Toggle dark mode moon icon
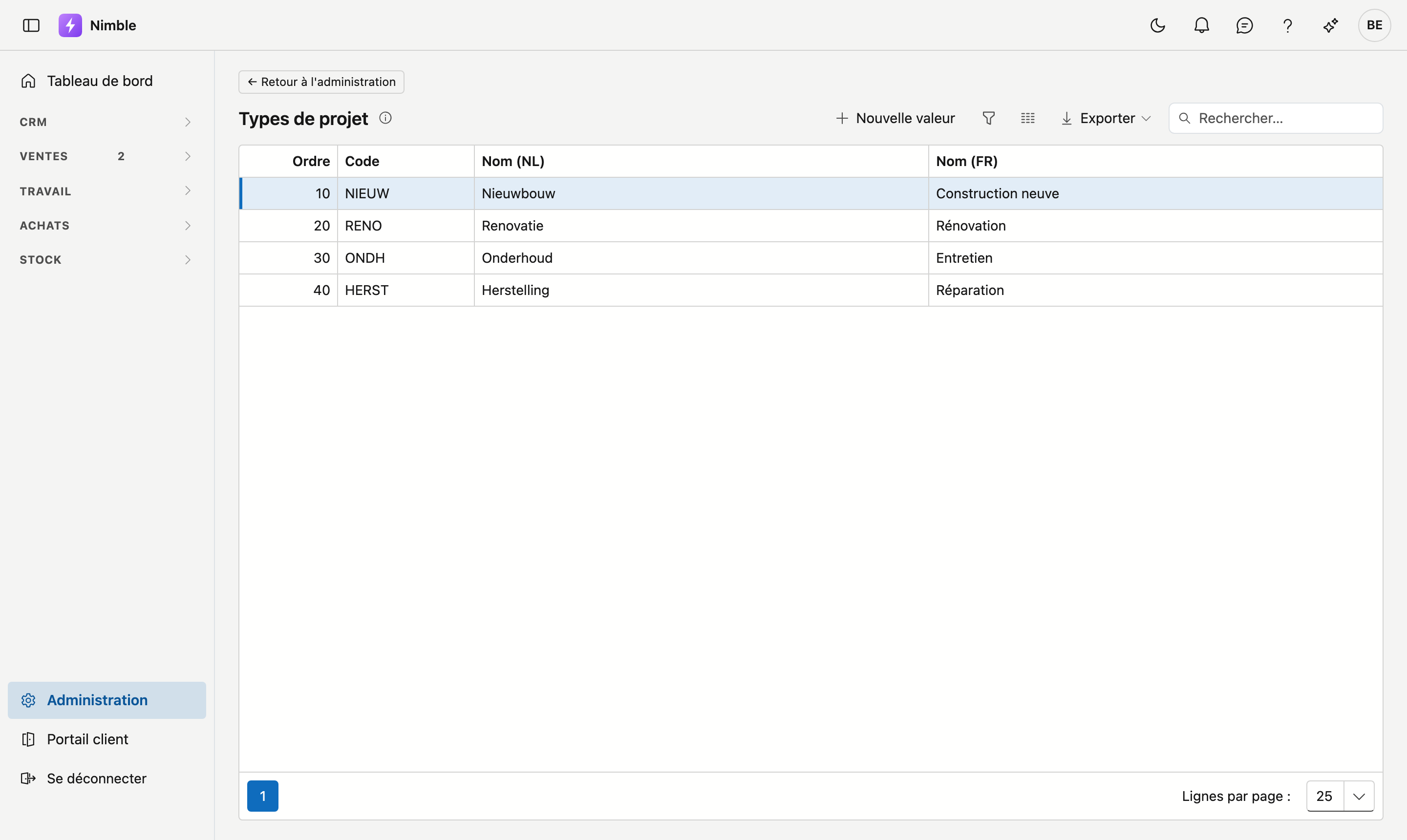The height and width of the screenshot is (840, 1407). 1158,25
